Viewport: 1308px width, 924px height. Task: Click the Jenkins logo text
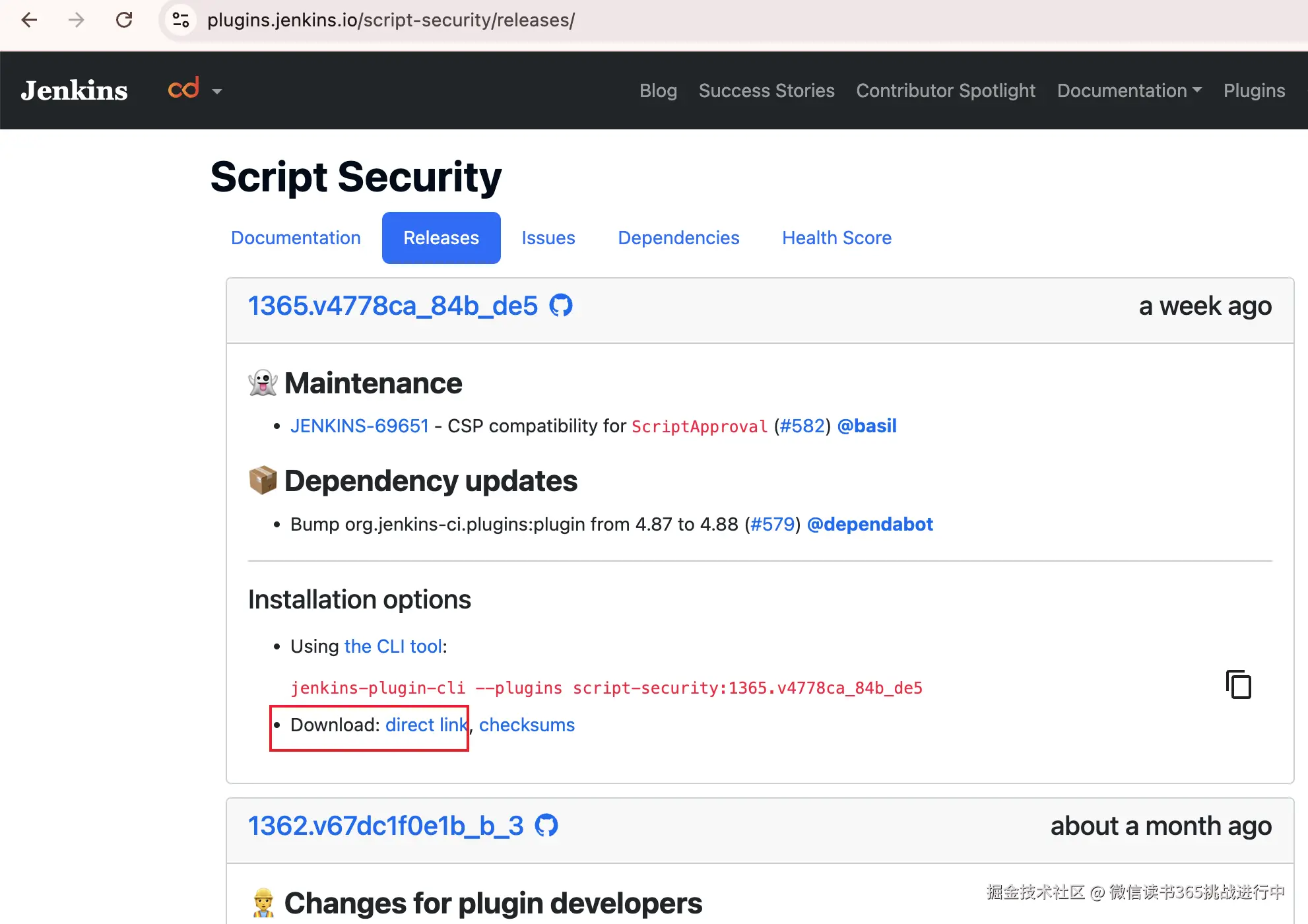click(74, 90)
